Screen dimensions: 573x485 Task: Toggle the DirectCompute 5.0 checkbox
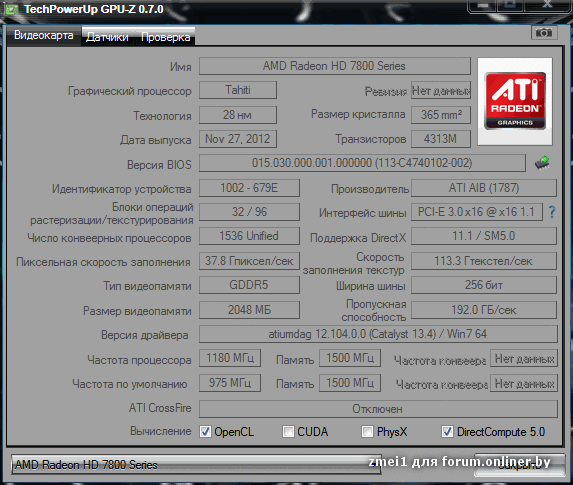click(x=447, y=432)
